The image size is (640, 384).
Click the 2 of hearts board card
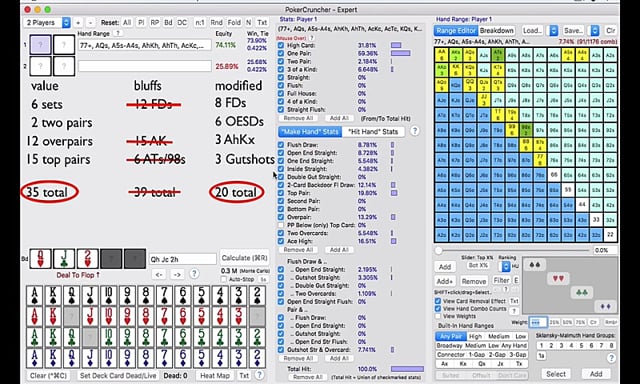[x=87, y=259]
